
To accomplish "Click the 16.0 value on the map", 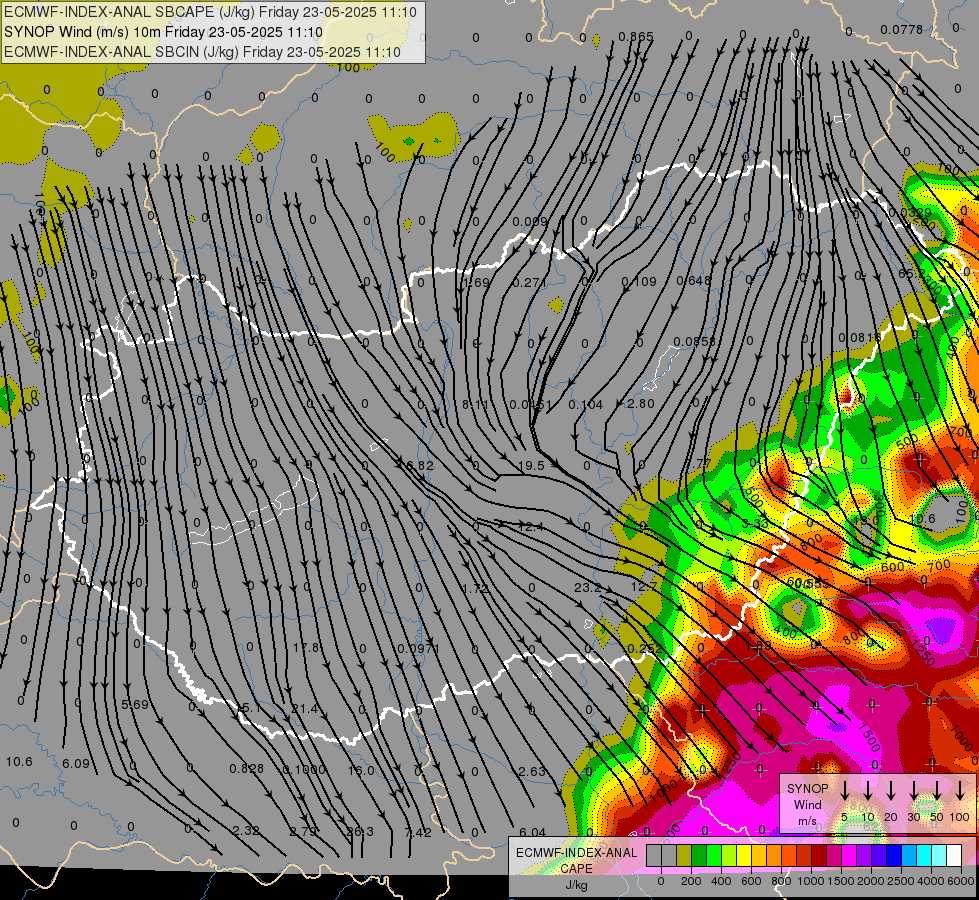I will 361,770.
